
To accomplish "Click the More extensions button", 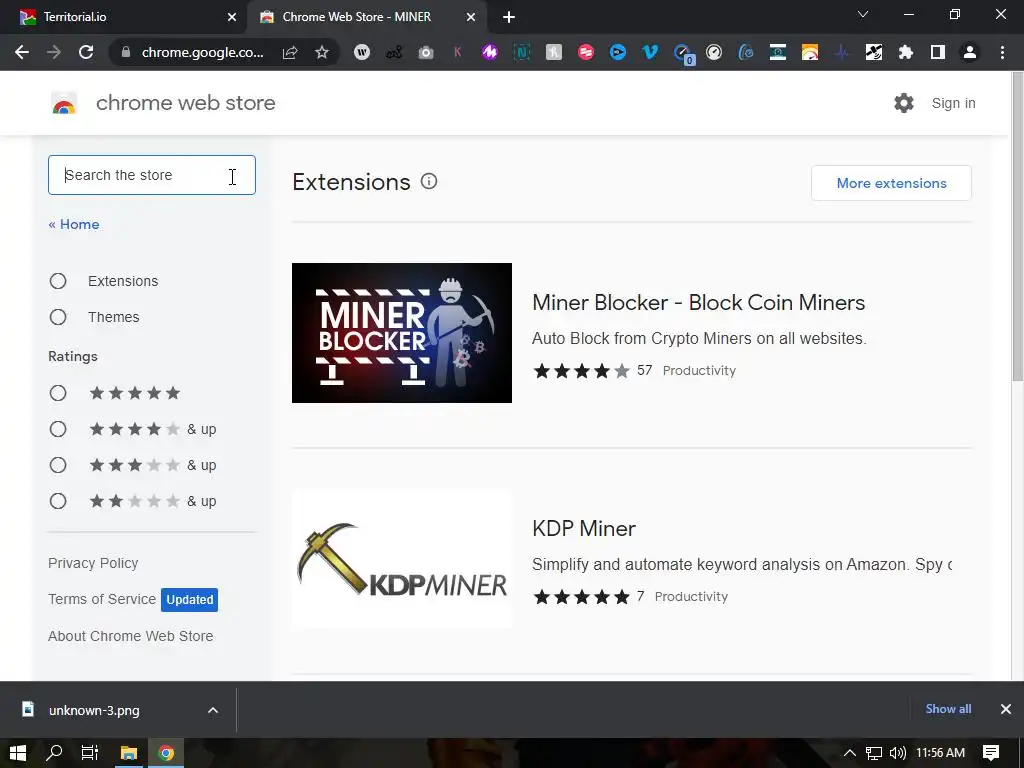I will (891, 183).
